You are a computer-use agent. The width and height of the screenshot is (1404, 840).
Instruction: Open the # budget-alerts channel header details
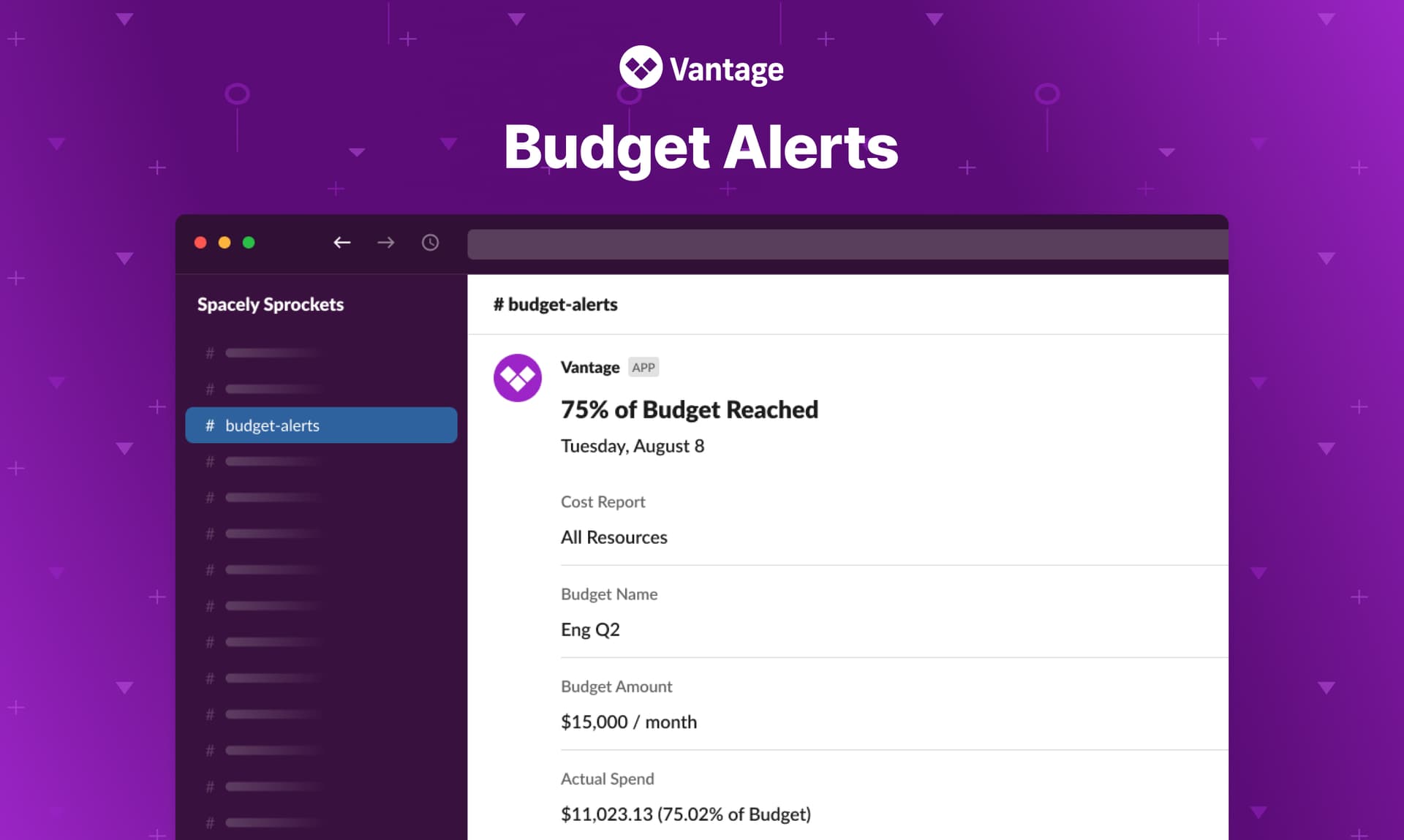[x=557, y=305]
